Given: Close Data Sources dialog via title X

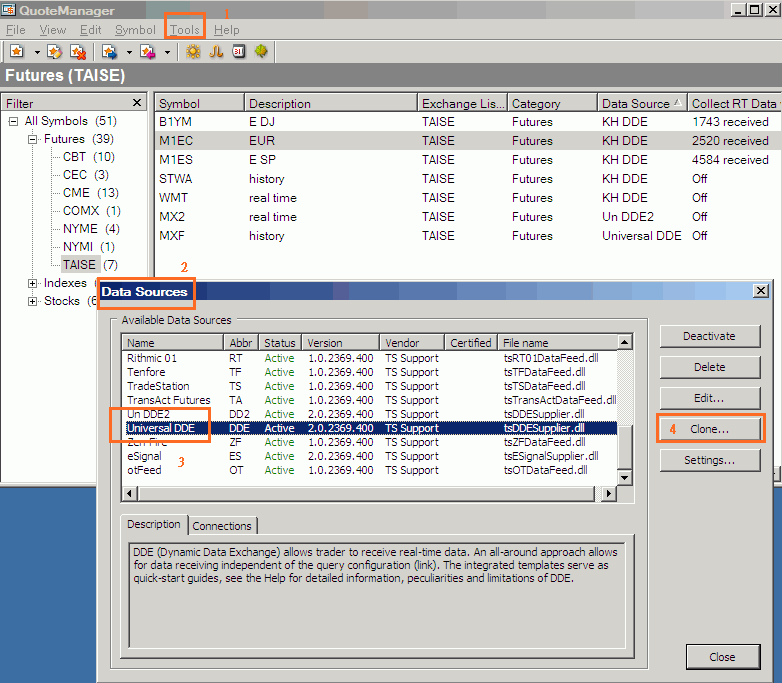Looking at the screenshot, I should (x=761, y=291).
